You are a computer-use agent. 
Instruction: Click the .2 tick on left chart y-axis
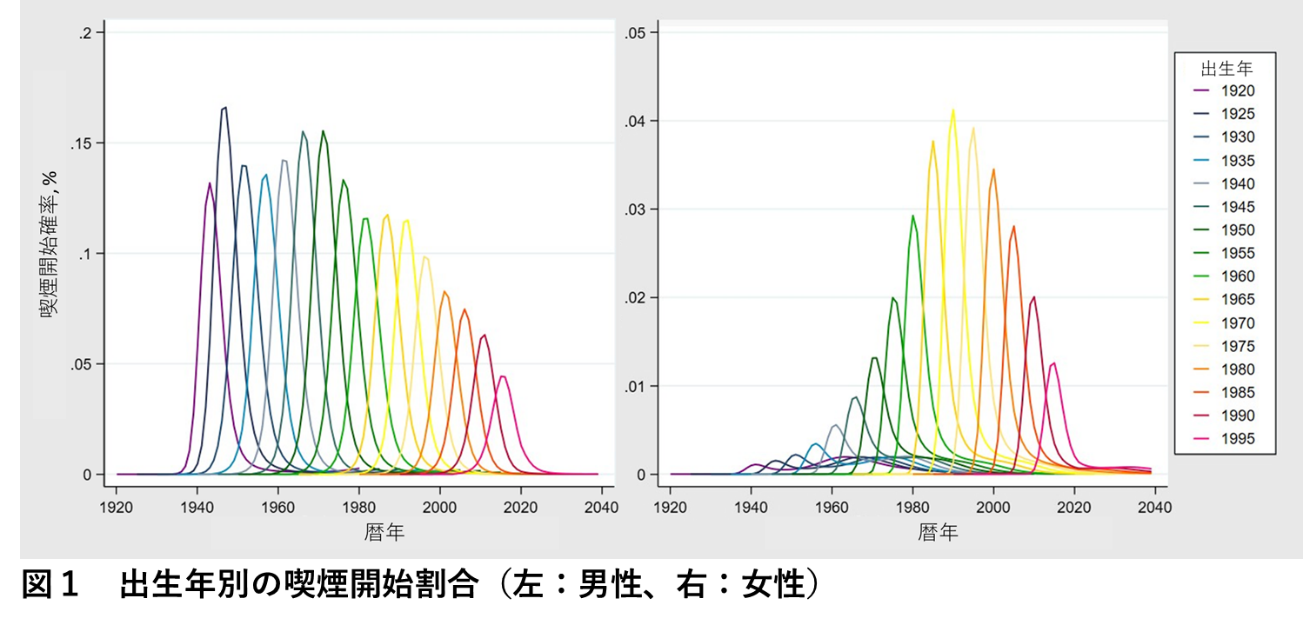(x=87, y=33)
